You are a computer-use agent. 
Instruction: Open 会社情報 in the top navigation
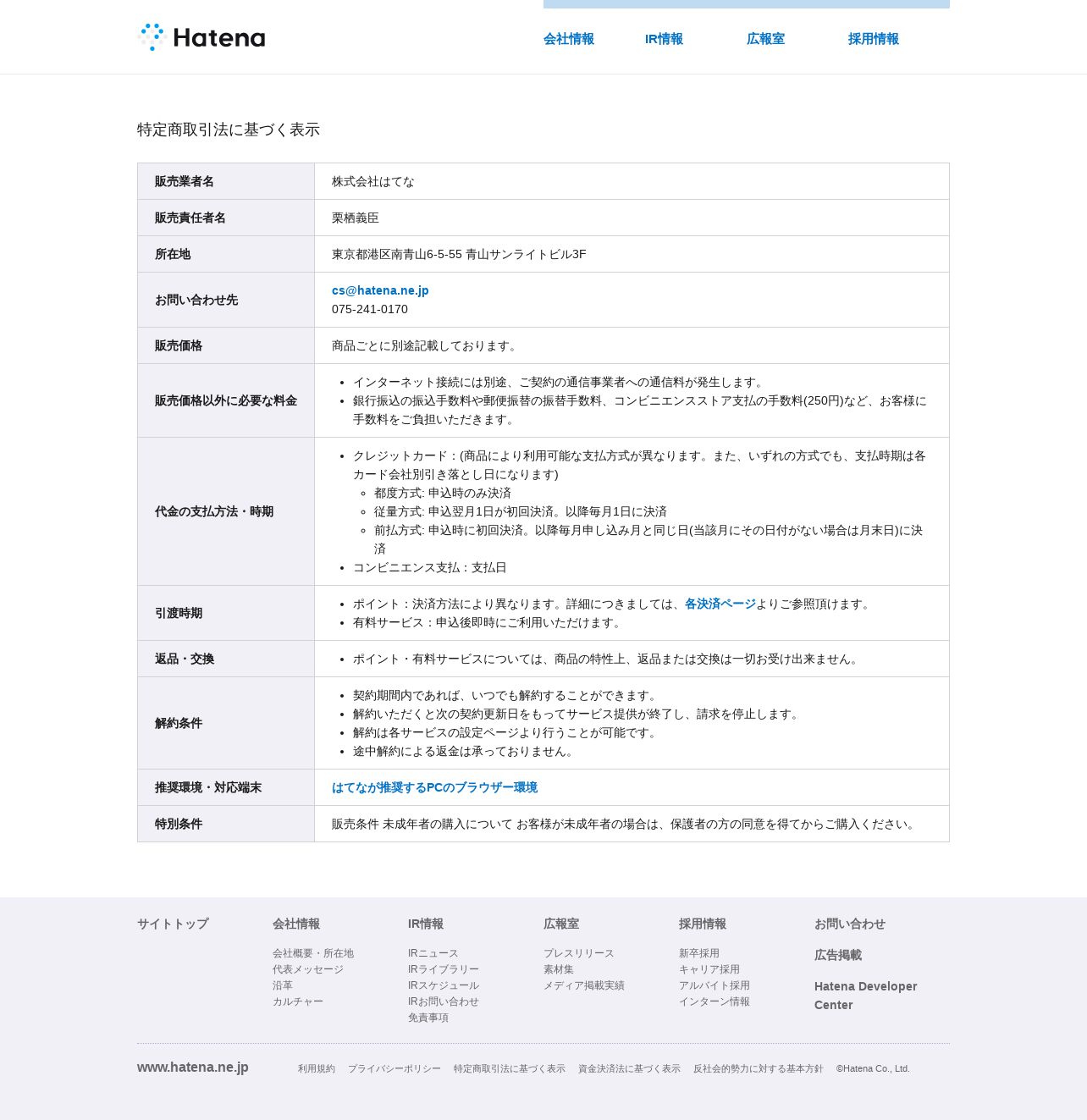coord(569,39)
